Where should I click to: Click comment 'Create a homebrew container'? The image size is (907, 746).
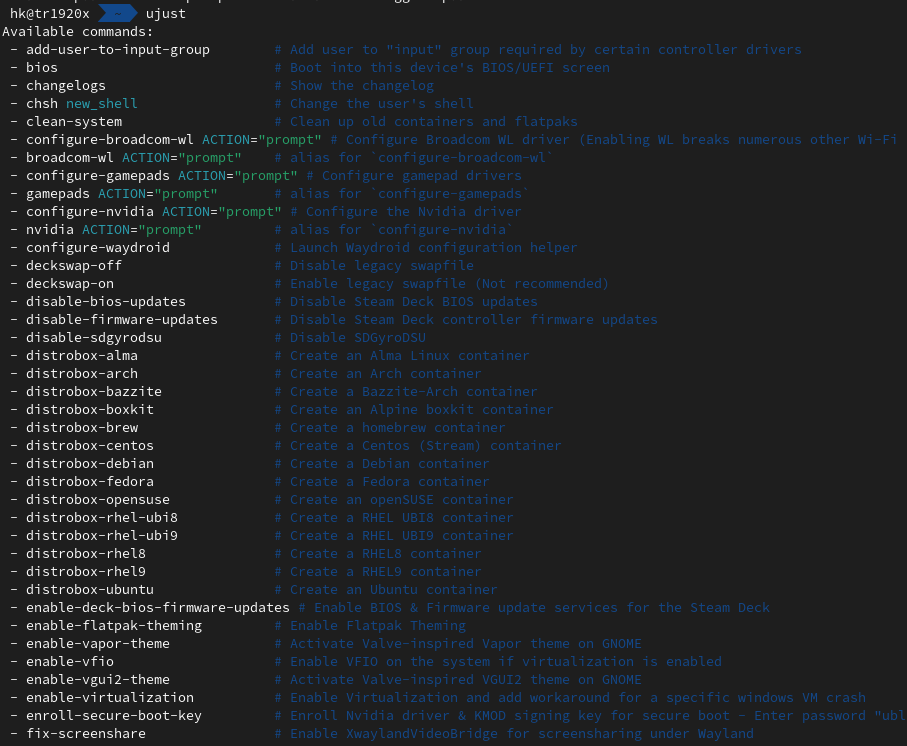[x=397, y=427]
